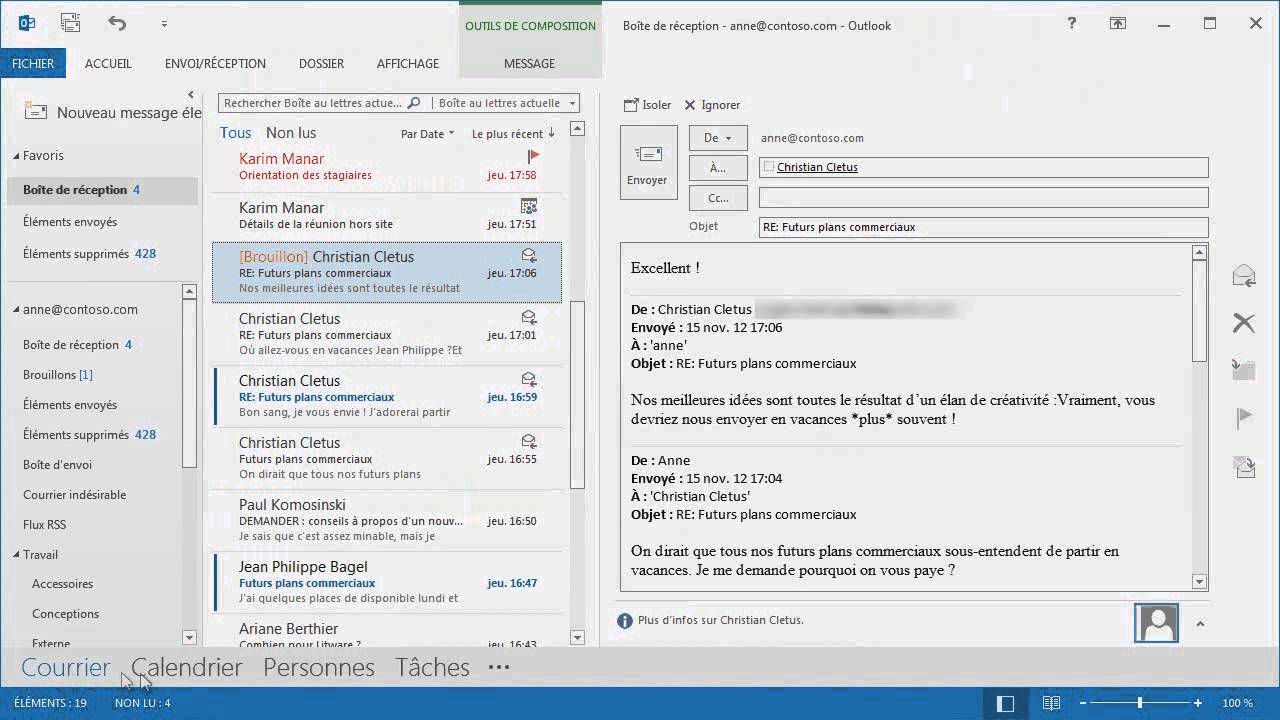Click replied icon on the 16:59 Christian Cletus message
This screenshot has width=1280, height=720.
click(529, 379)
